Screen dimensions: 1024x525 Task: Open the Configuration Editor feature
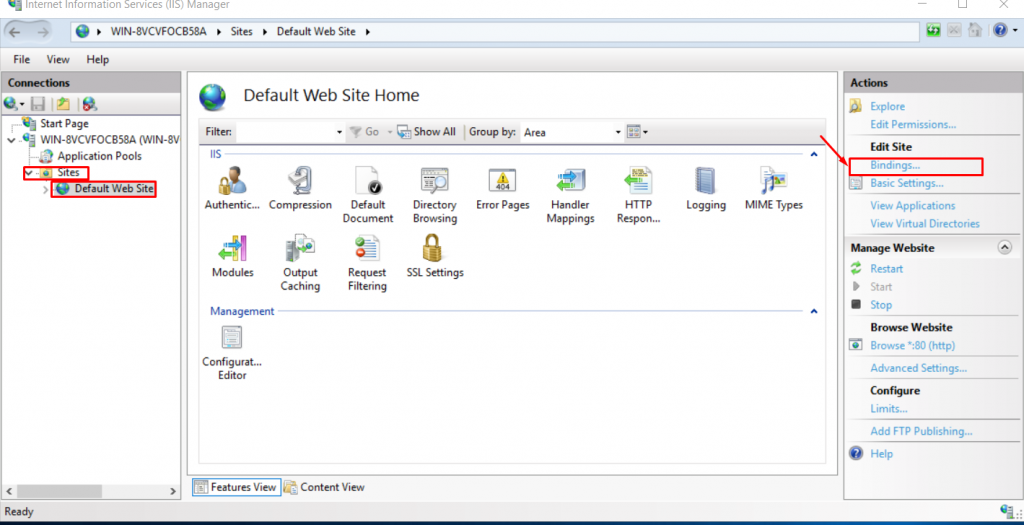click(x=232, y=338)
